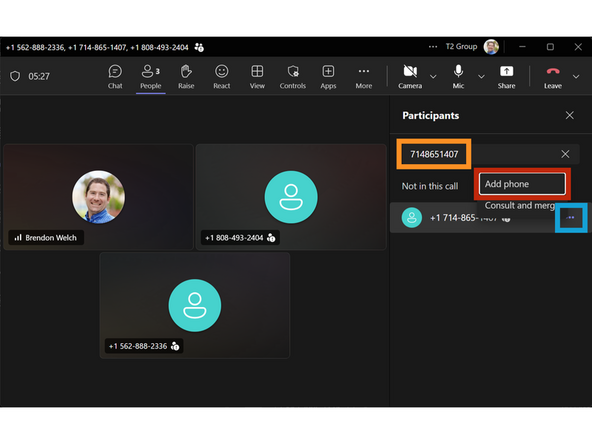Open the More toolbar menu
The image size is (592, 444).
pos(364,76)
